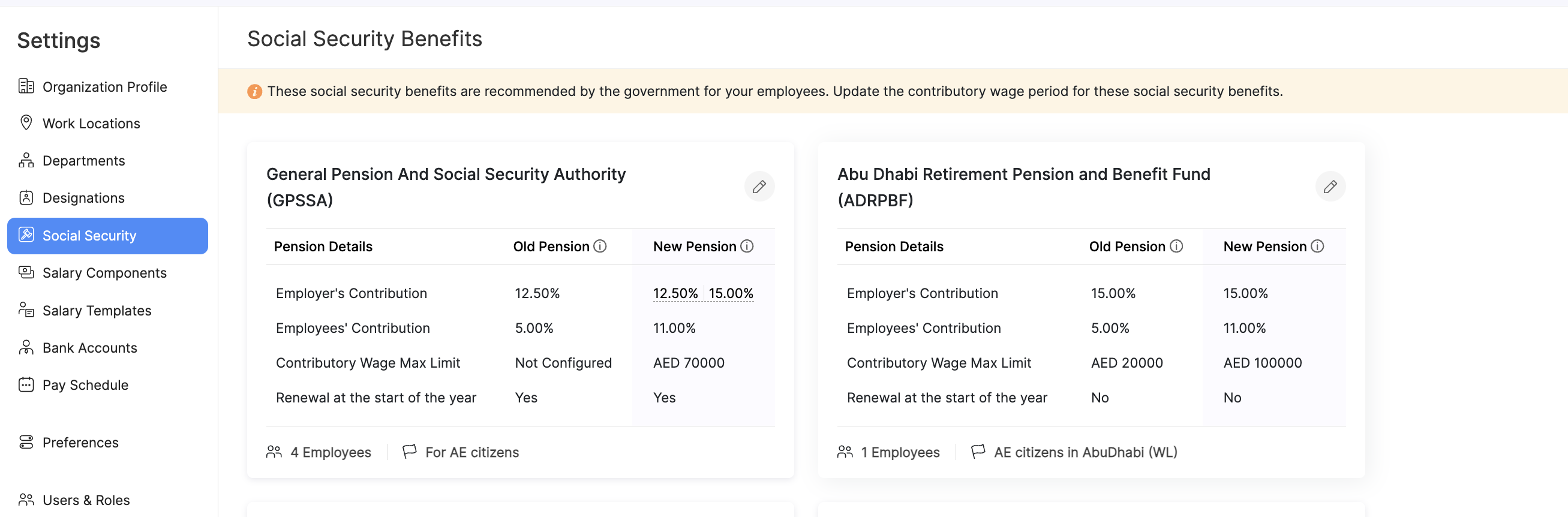
Task: Click the Pay Schedule calendar icon
Action: coord(26,384)
